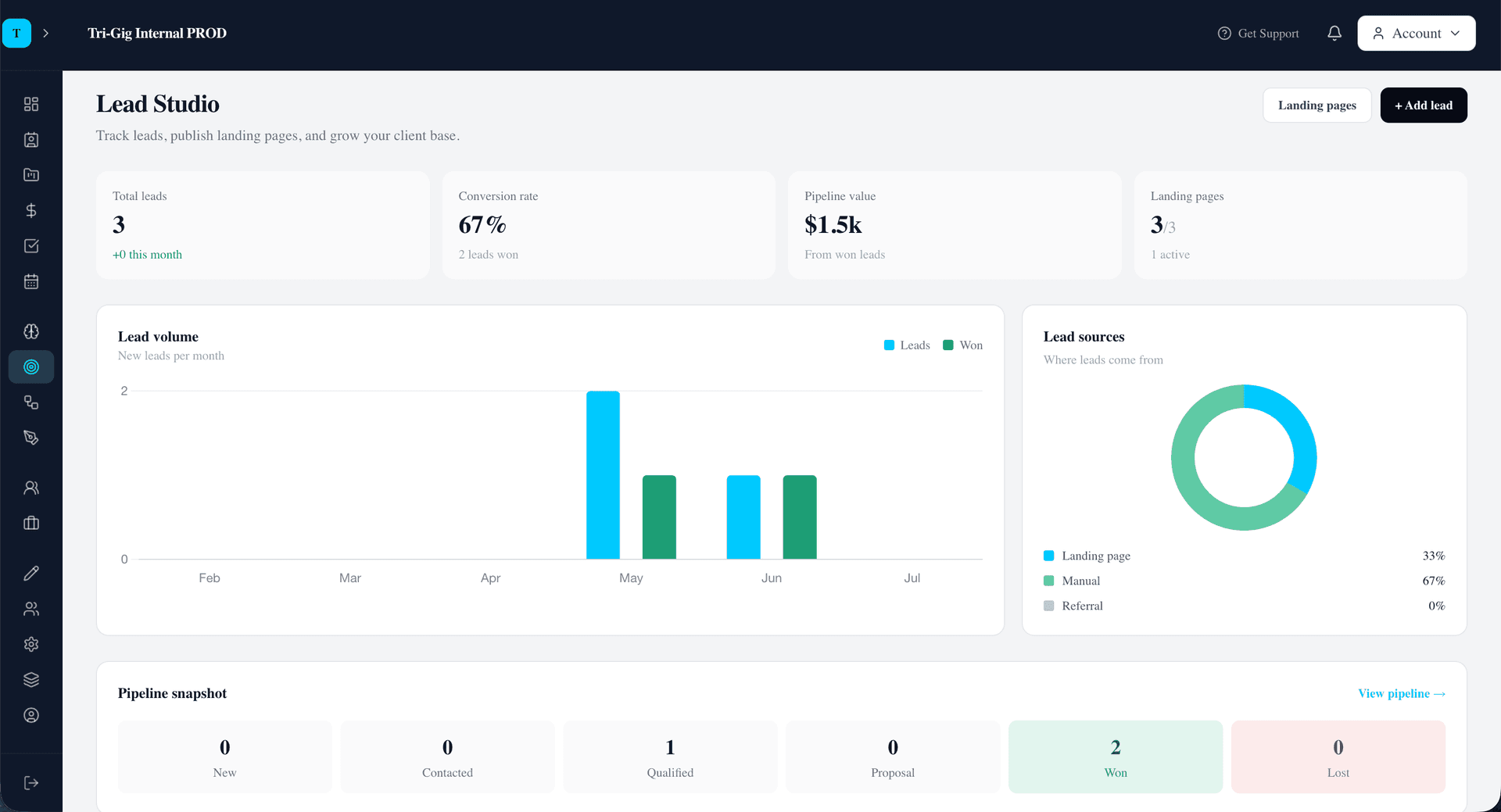Click the 33% Landing page value
1501x812 pixels.
pyautogui.click(x=1434, y=556)
